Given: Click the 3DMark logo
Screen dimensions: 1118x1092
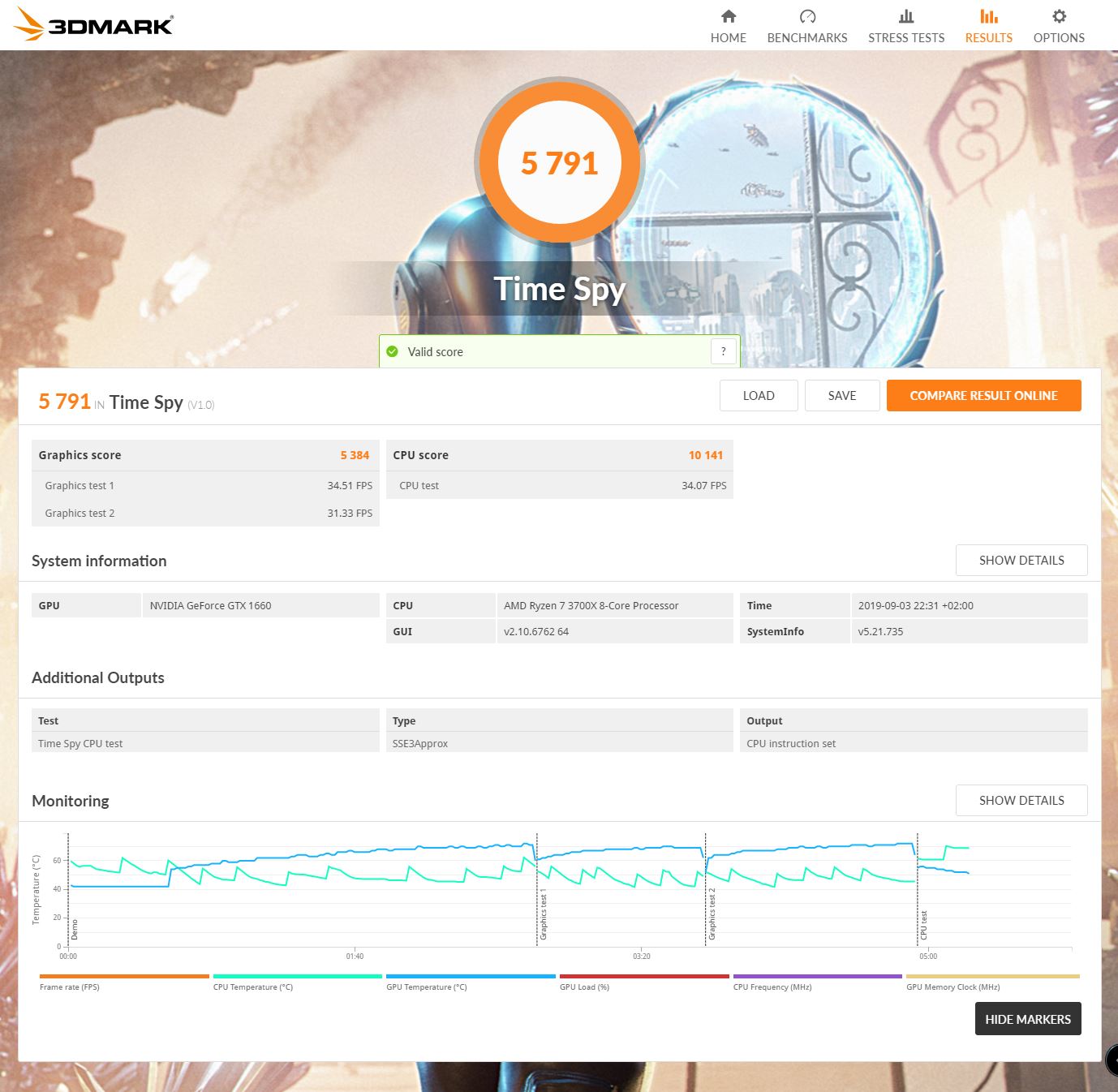Looking at the screenshot, I should pos(94,24).
